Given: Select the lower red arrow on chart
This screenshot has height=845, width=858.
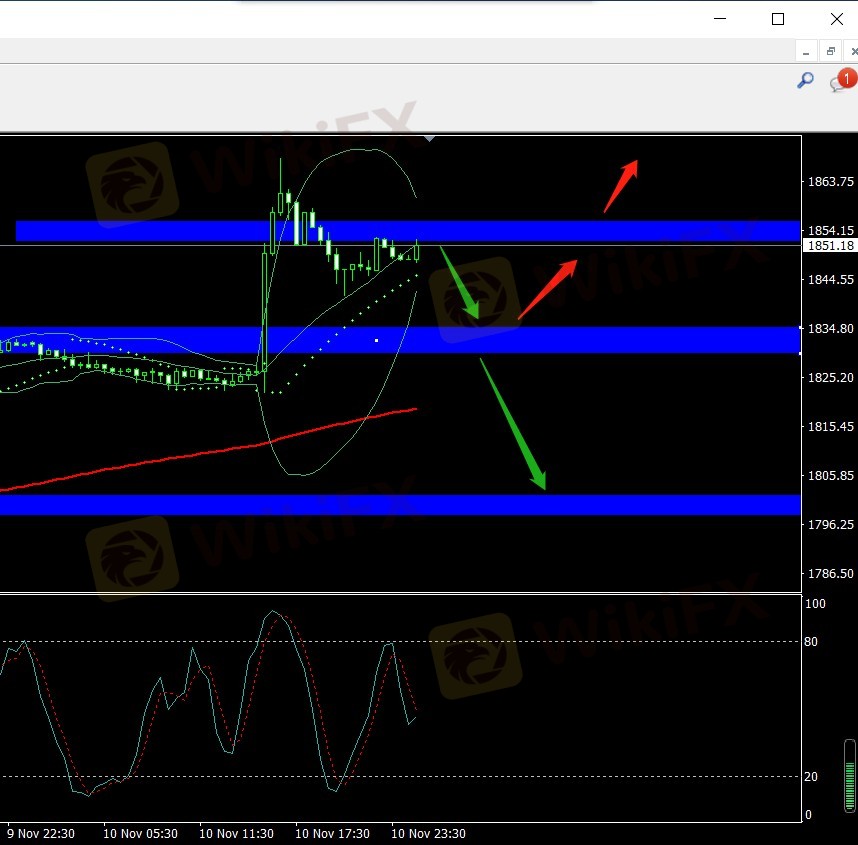Looking at the screenshot, I should (548, 289).
